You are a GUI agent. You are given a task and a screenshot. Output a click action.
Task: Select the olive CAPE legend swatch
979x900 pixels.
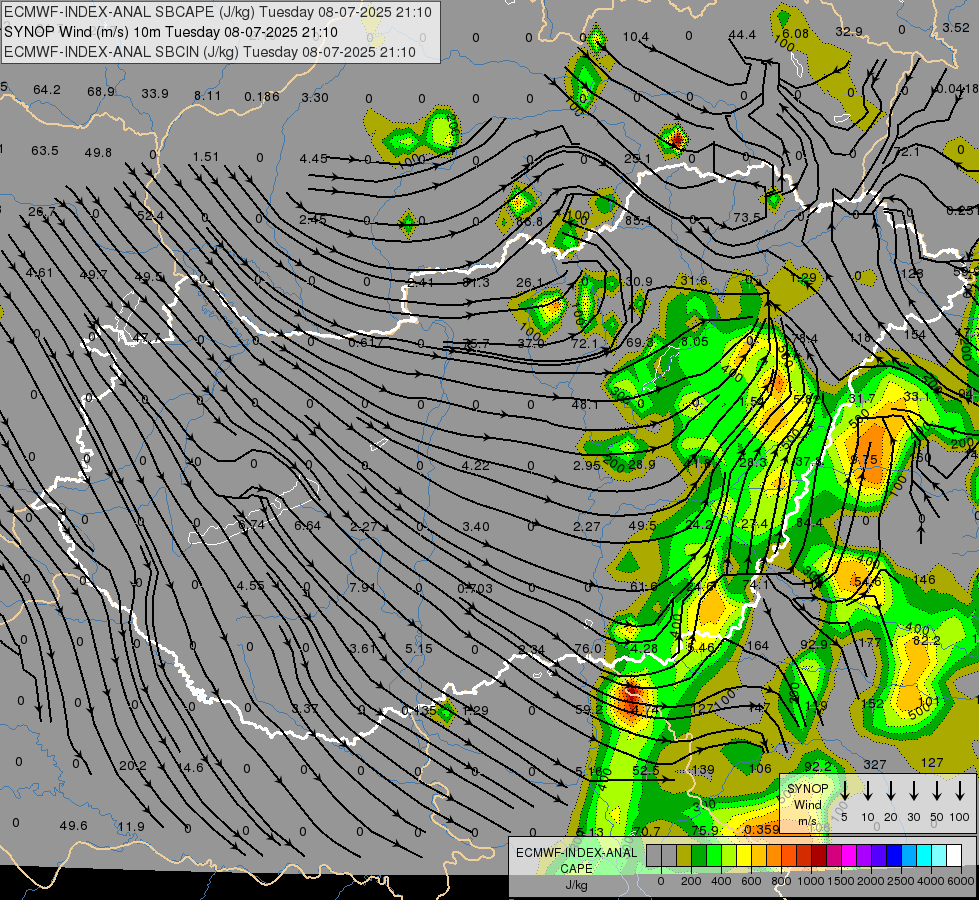pyautogui.click(x=684, y=856)
